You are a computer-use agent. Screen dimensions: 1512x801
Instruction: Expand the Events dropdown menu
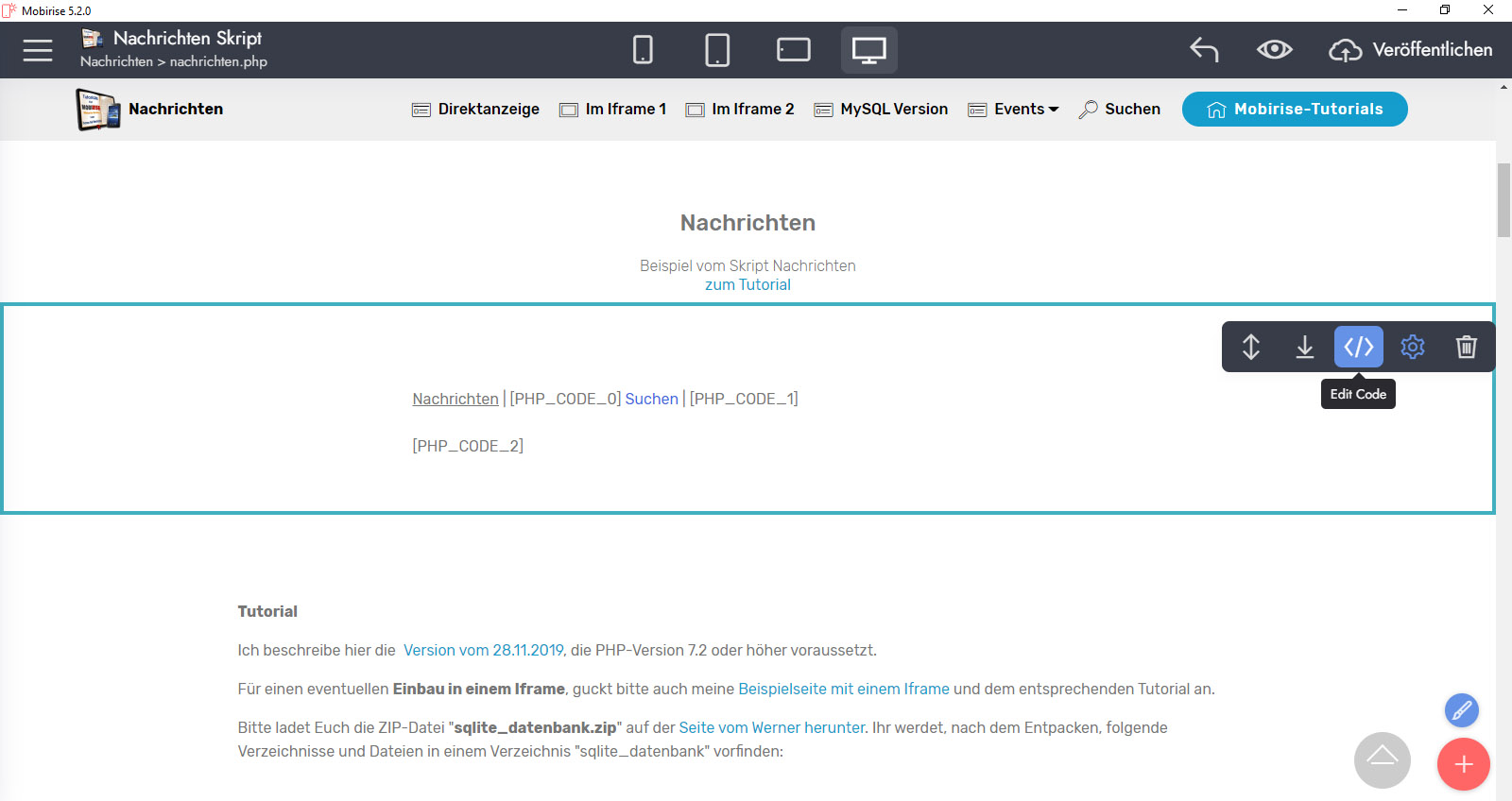pyautogui.click(x=1024, y=110)
